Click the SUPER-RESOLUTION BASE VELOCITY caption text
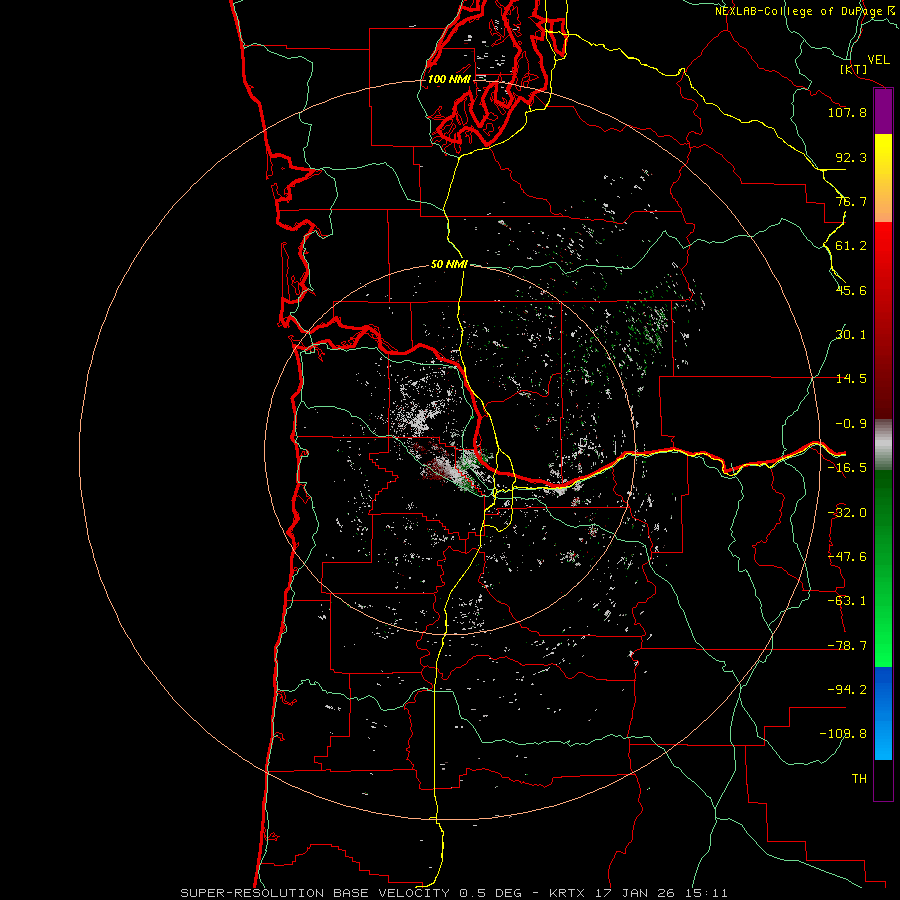Image resolution: width=900 pixels, height=900 pixels. click(317, 893)
